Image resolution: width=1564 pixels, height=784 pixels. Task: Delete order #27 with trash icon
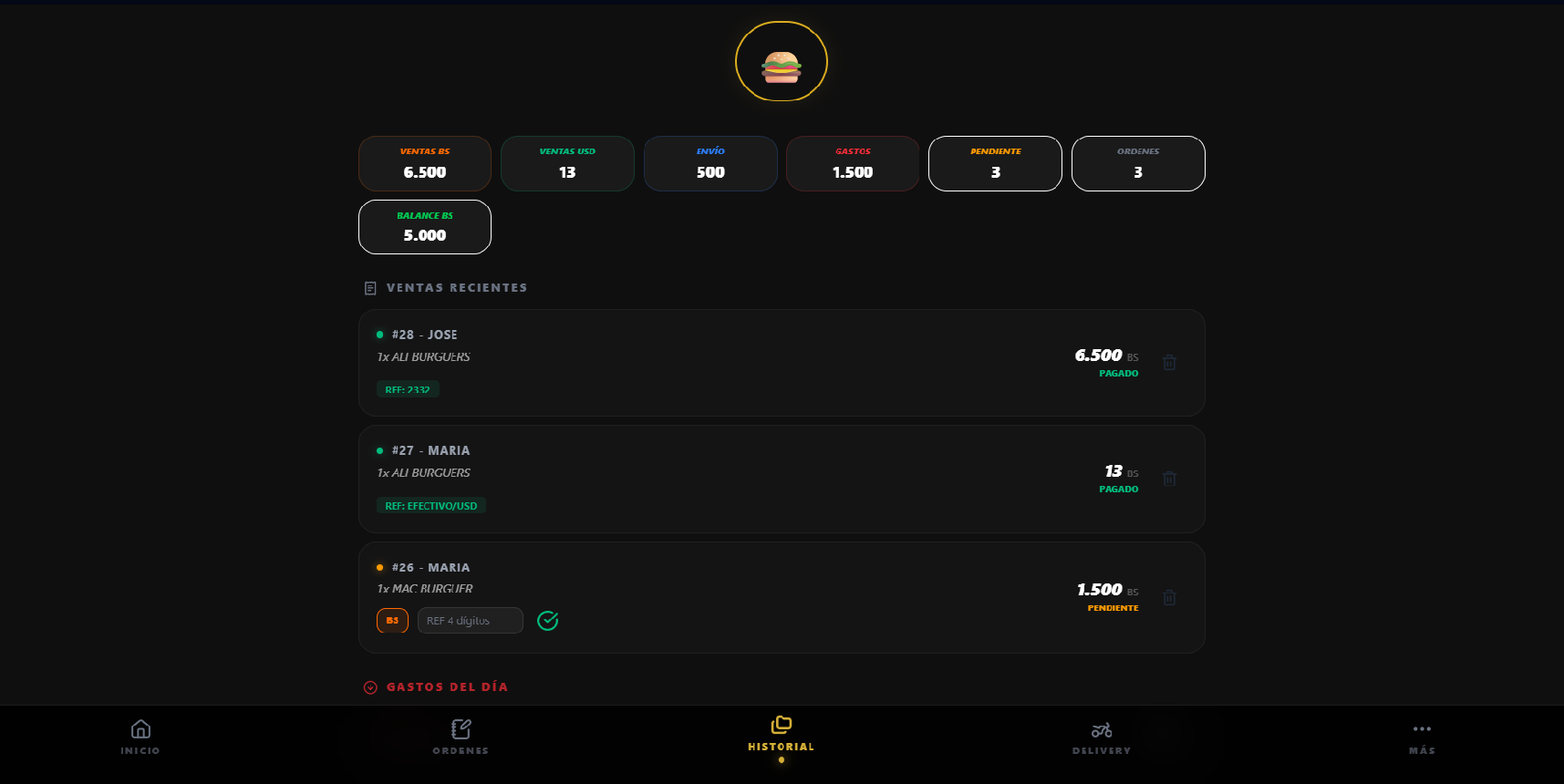[x=1169, y=479]
